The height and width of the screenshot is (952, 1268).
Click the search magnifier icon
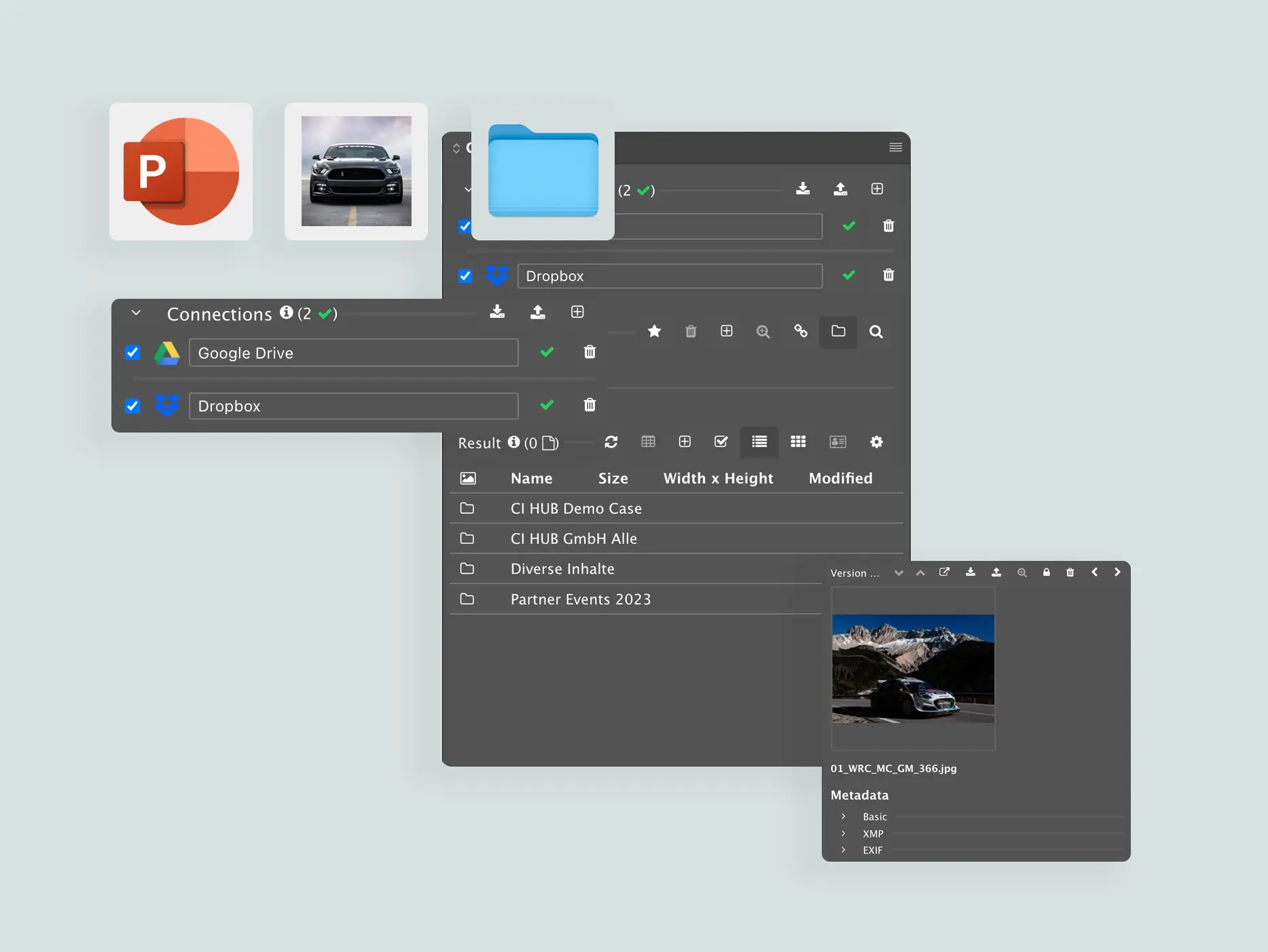pos(876,331)
